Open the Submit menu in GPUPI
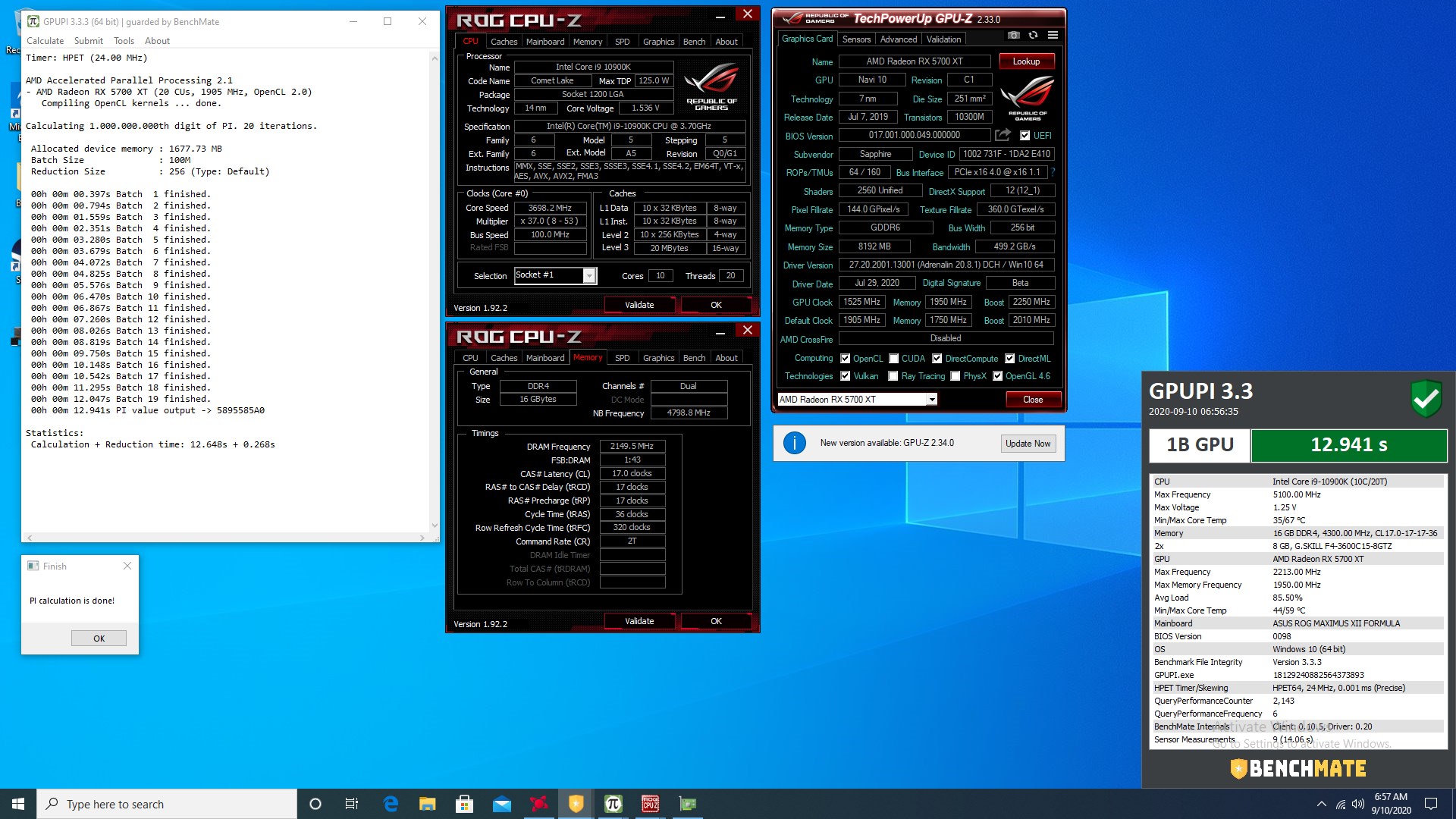Viewport: 1456px width, 819px height. 89,41
